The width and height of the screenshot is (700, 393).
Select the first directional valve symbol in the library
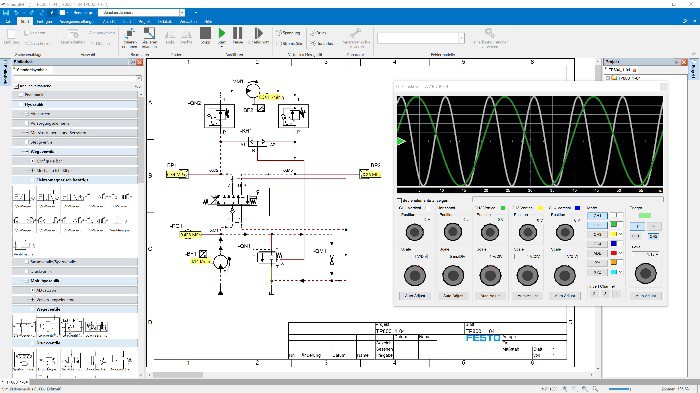pos(23,197)
